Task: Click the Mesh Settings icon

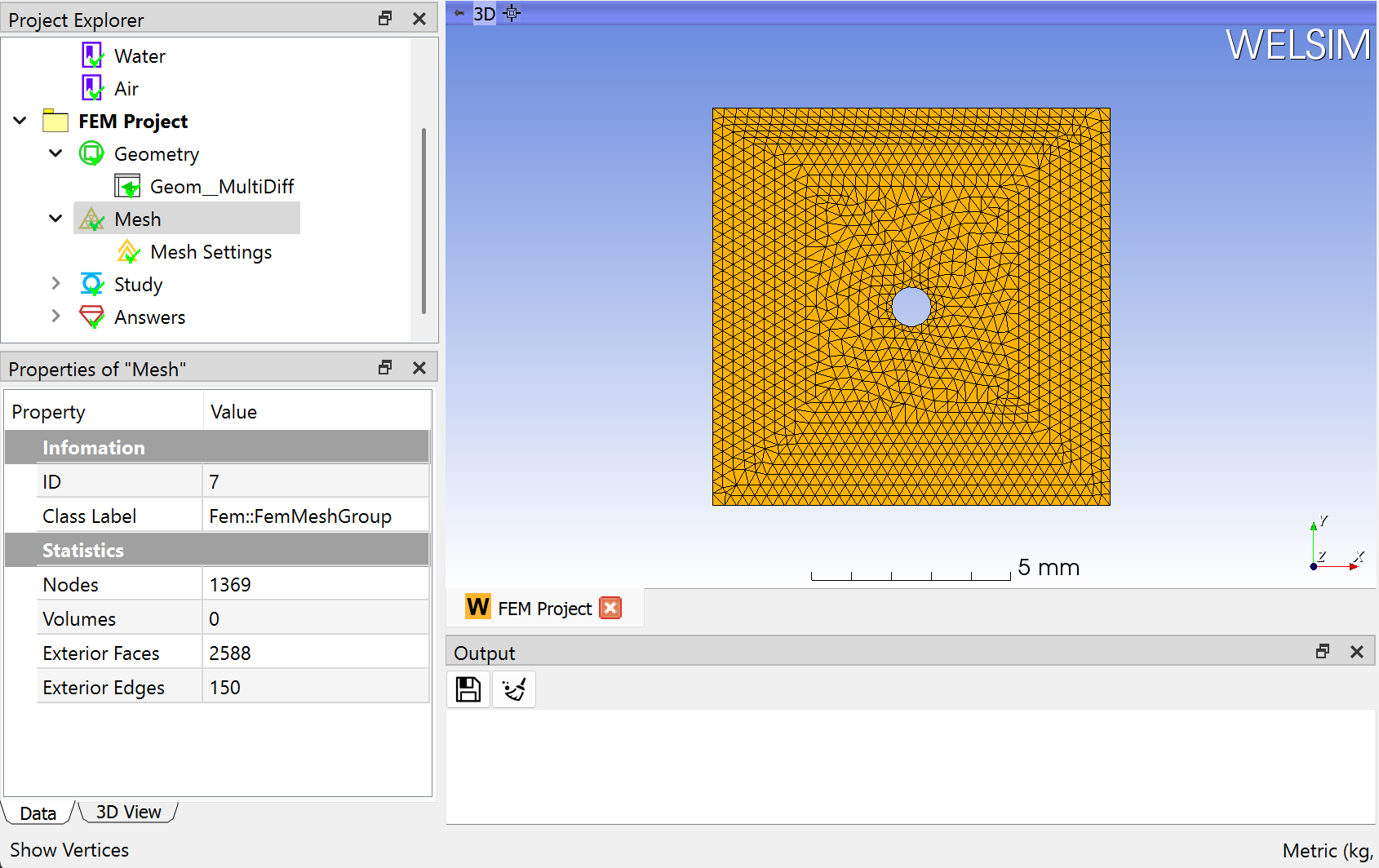Action: coord(128,251)
